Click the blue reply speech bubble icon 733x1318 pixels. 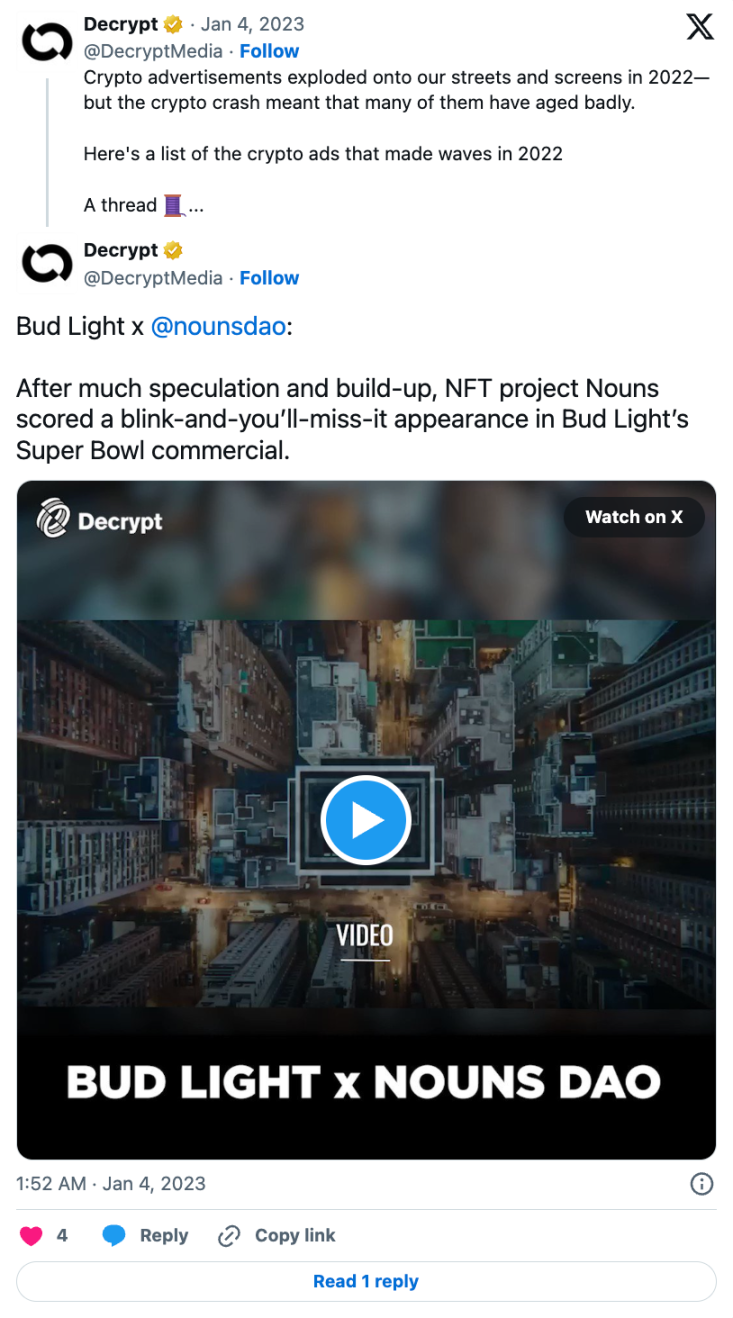click(114, 1236)
